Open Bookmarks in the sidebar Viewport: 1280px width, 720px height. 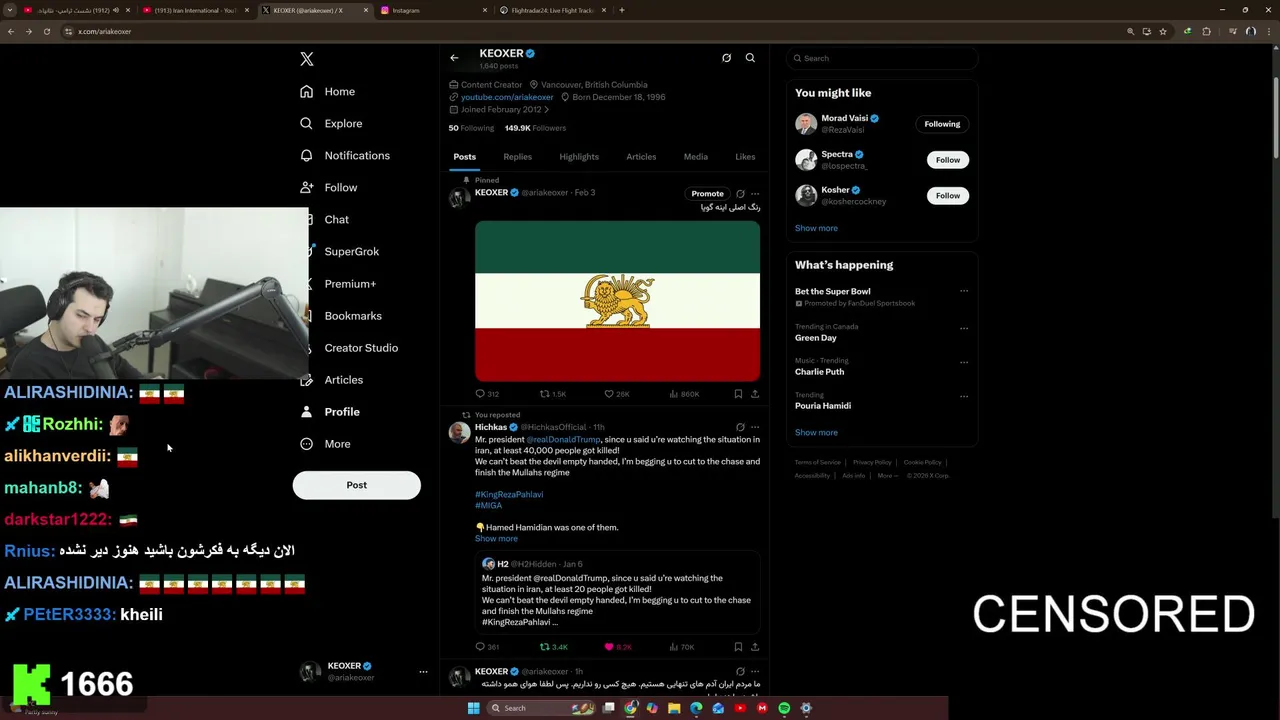(x=353, y=315)
